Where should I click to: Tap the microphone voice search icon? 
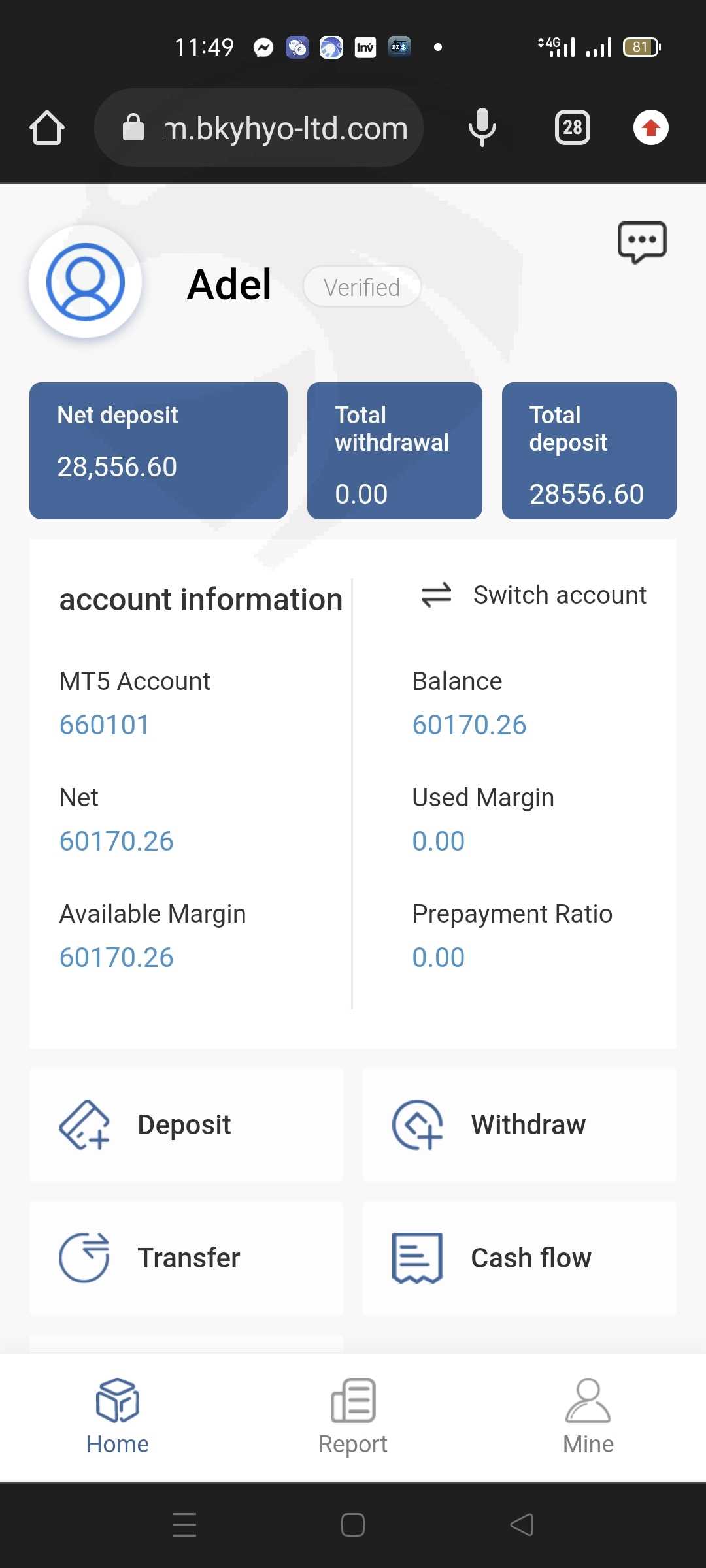(482, 127)
